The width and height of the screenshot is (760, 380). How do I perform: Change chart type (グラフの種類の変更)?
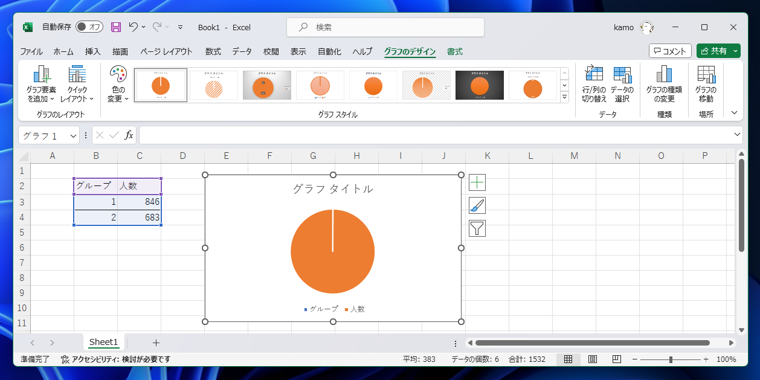click(x=664, y=84)
